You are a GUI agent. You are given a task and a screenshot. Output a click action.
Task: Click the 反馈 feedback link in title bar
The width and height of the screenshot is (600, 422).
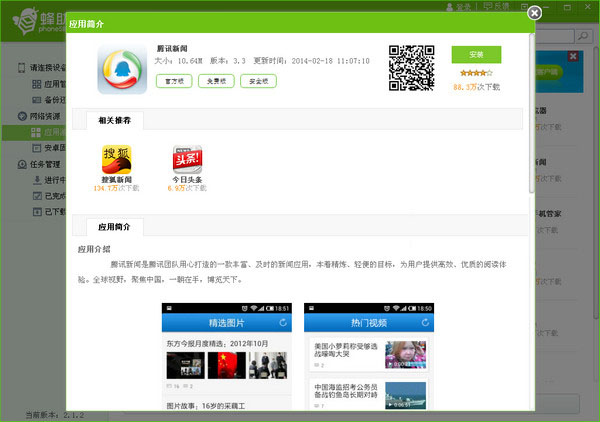point(496,7)
